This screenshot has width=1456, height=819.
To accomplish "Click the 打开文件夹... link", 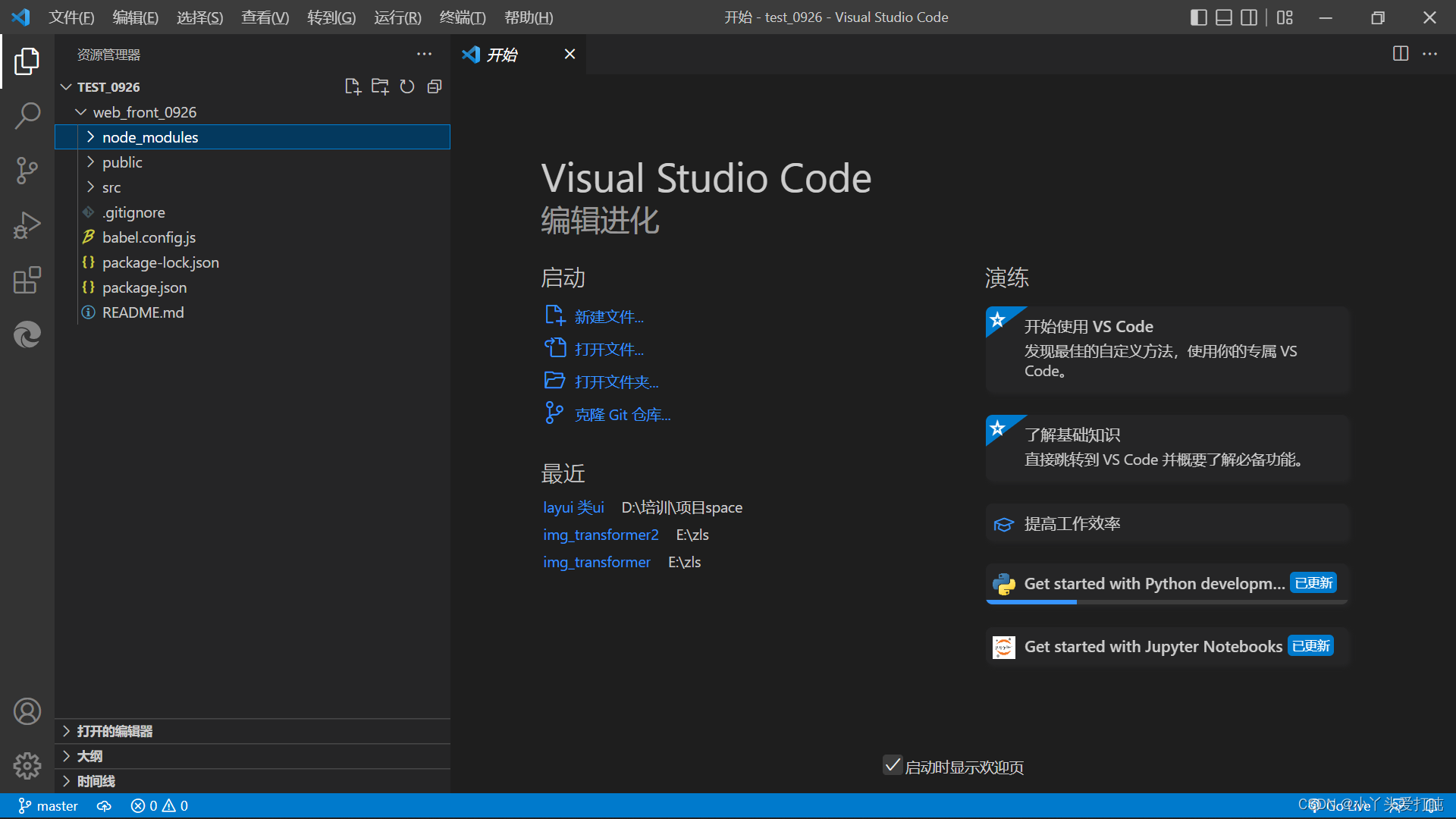I will pos(617,382).
